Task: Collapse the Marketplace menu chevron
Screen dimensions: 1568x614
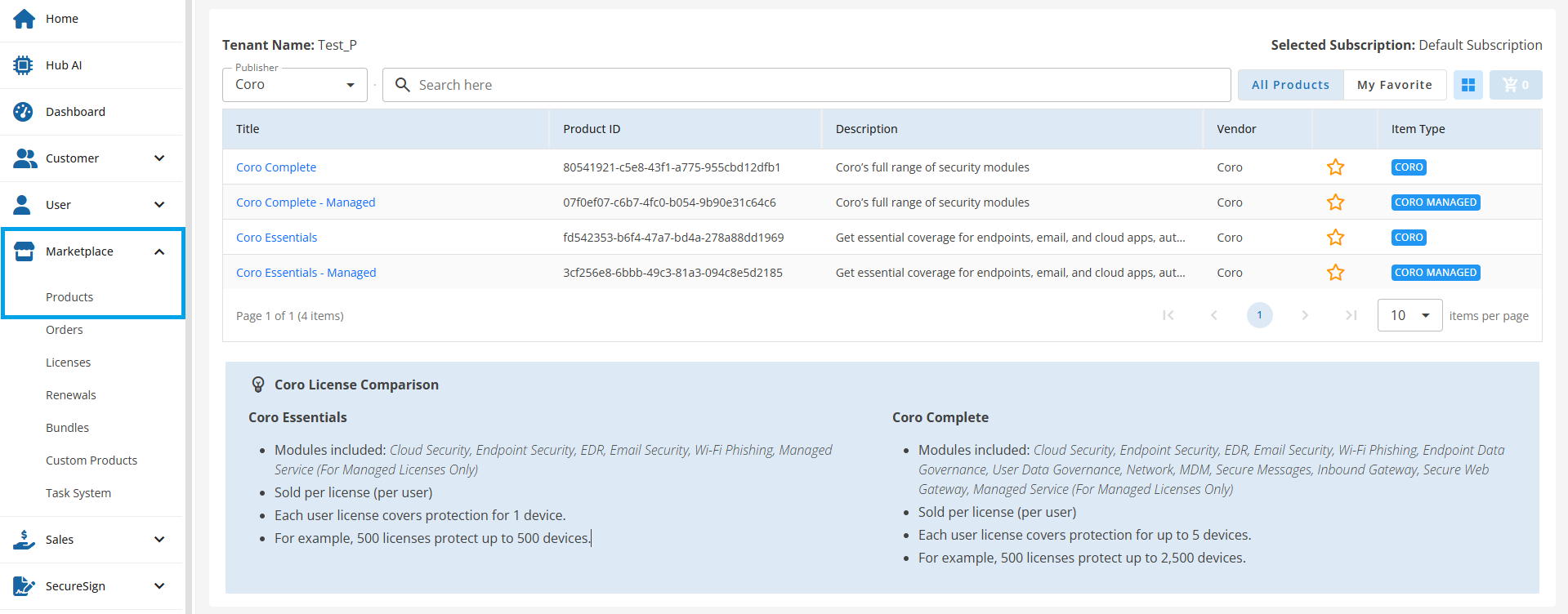Action: (x=159, y=251)
